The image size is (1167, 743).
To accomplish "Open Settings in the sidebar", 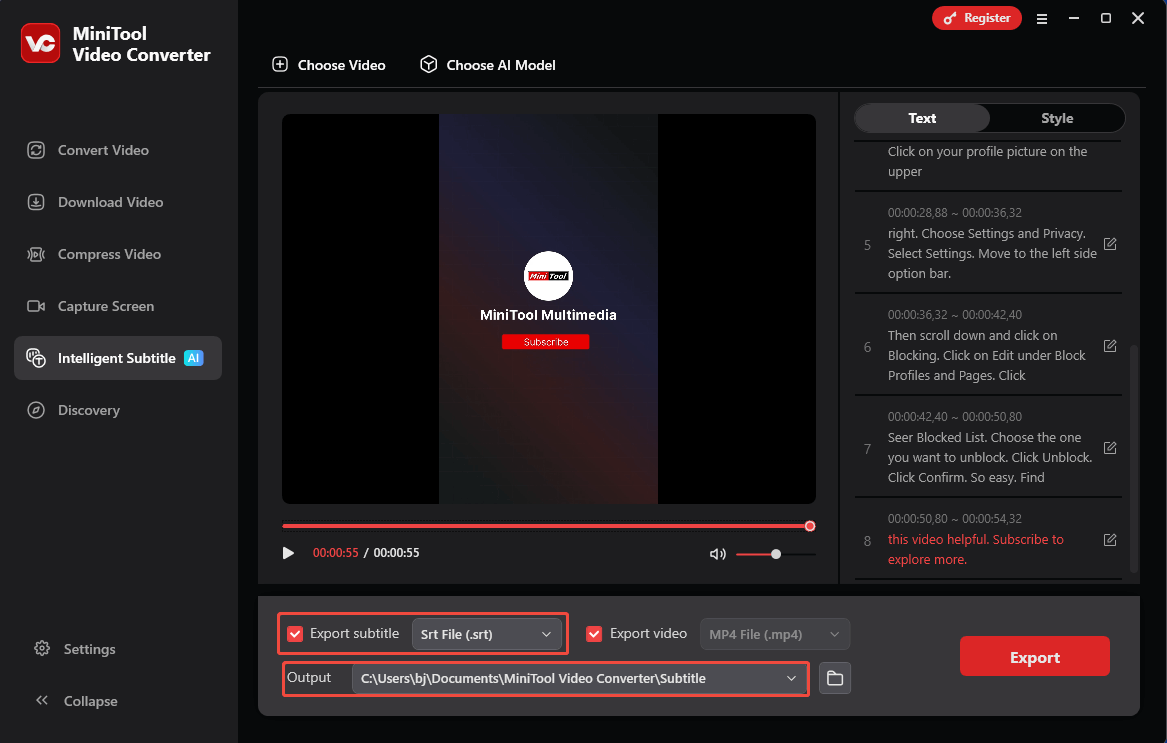I will pos(75,649).
